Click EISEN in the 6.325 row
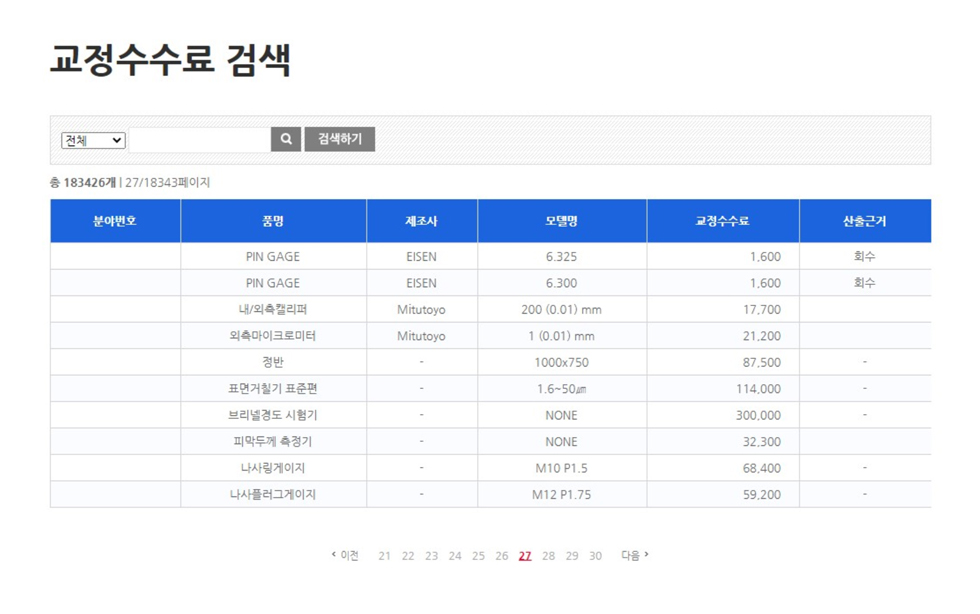The height and width of the screenshot is (614, 980). point(421,256)
